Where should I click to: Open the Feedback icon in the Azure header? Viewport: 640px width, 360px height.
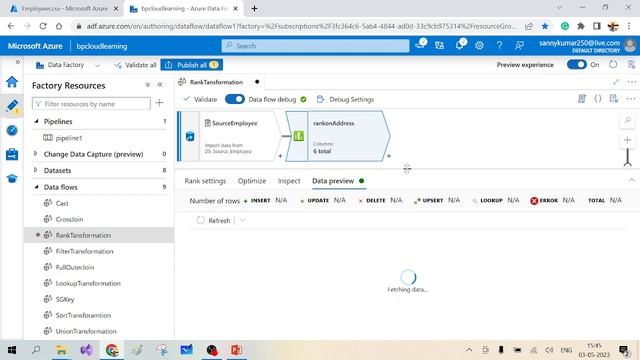tap(519, 45)
